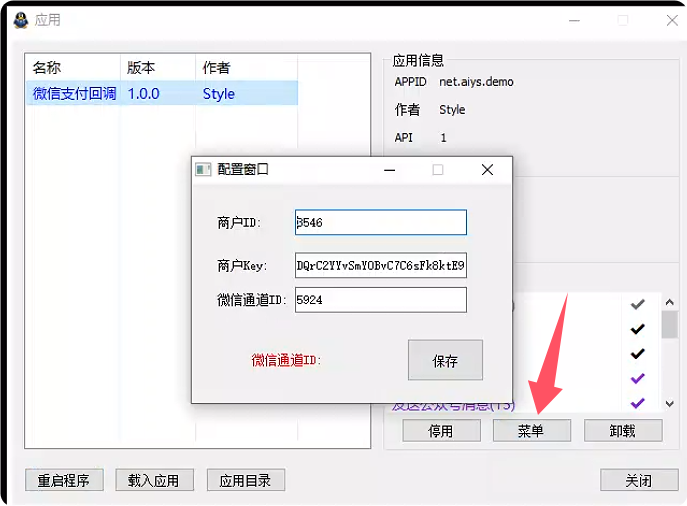Click the 保存 button in config window
This screenshot has height=506, width=687.
445,360
